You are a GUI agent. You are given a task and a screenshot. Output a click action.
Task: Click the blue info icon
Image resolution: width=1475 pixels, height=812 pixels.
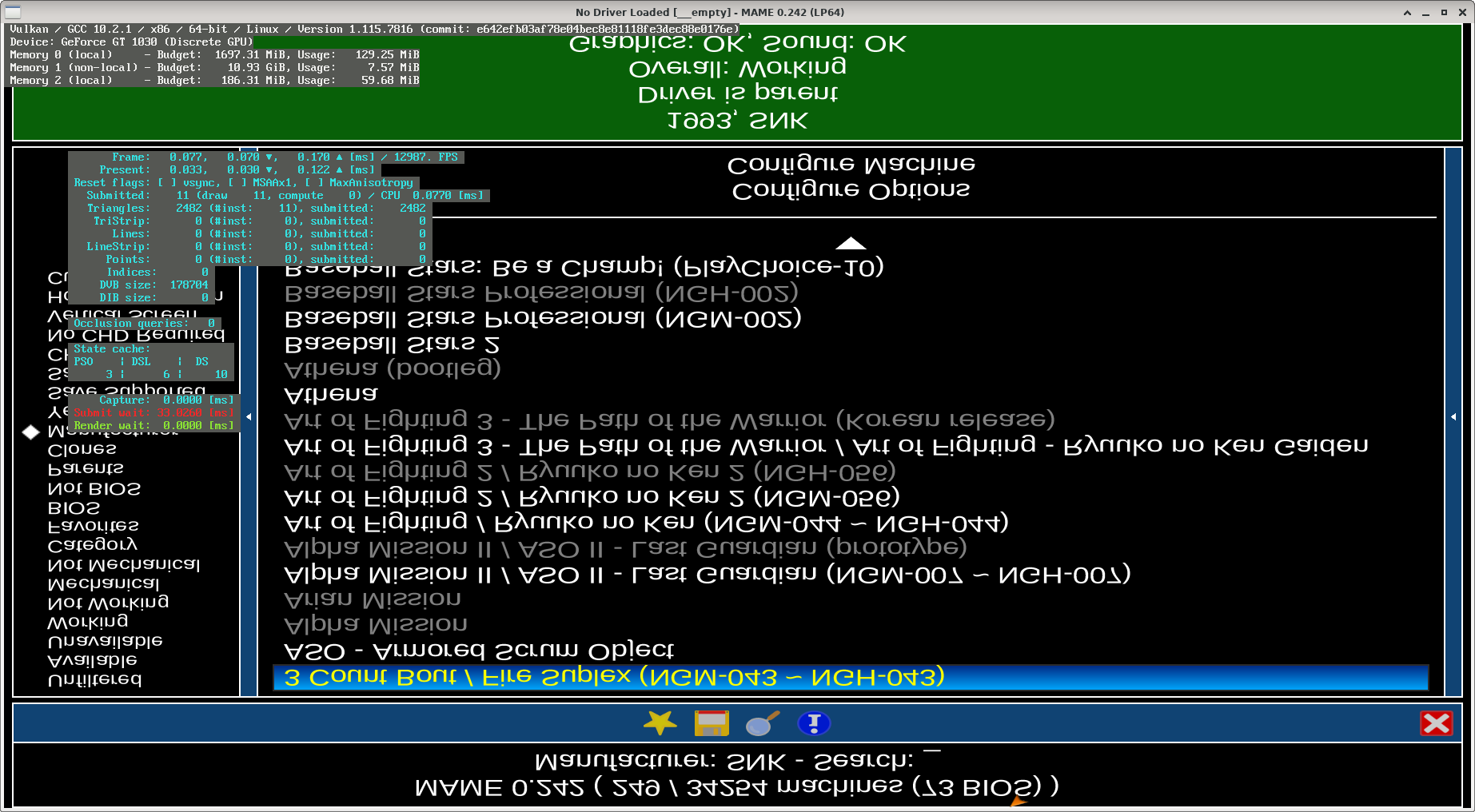(814, 723)
